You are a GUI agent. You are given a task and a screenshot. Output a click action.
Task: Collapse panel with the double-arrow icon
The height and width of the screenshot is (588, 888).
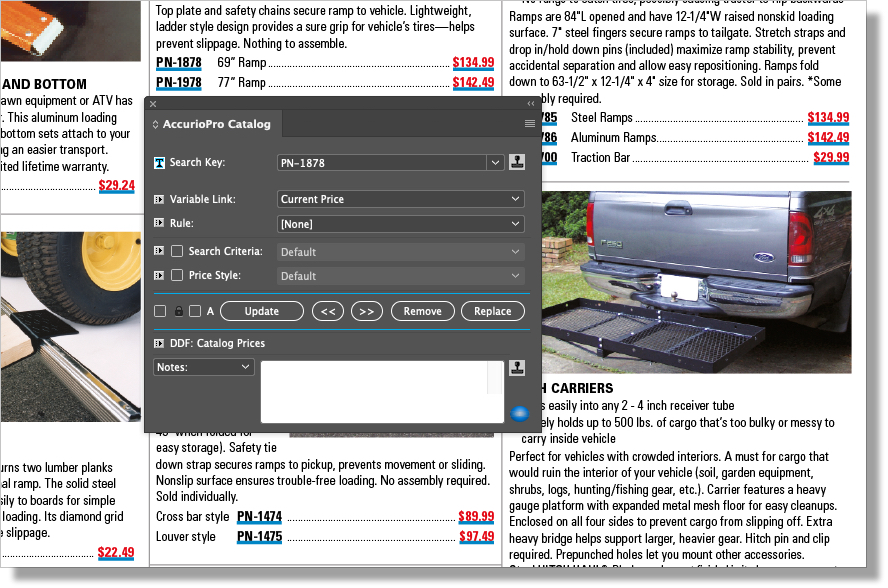[x=531, y=104]
